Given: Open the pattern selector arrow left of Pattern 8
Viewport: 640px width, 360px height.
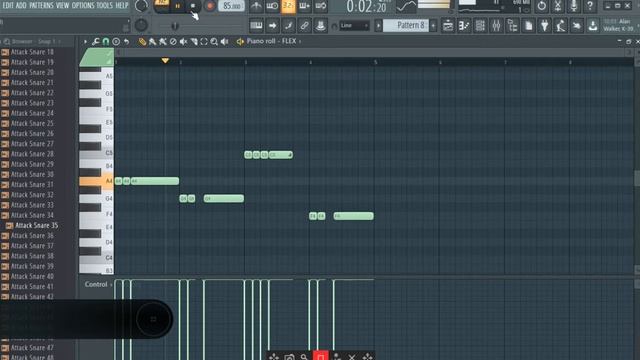Looking at the screenshot, I should [x=378, y=26].
